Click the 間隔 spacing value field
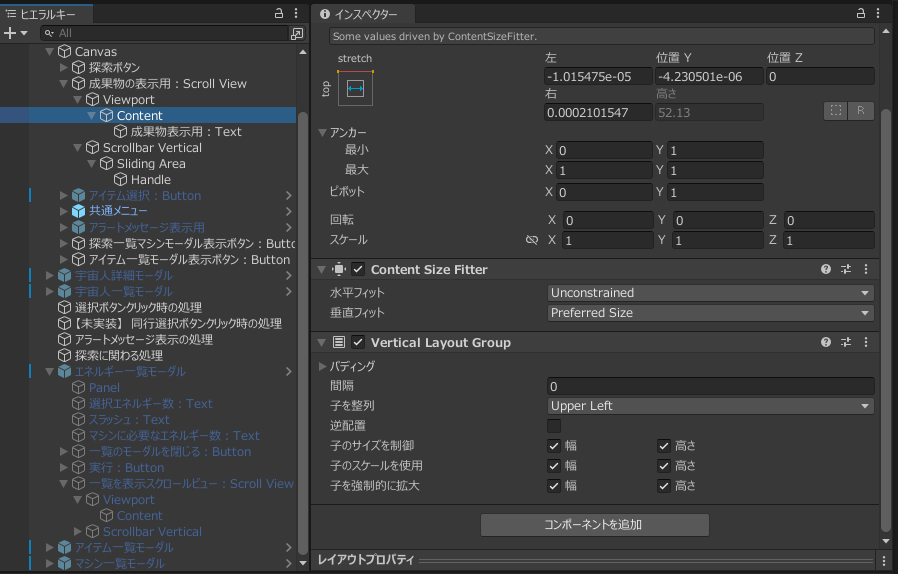The height and width of the screenshot is (574, 898). (710, 387)
